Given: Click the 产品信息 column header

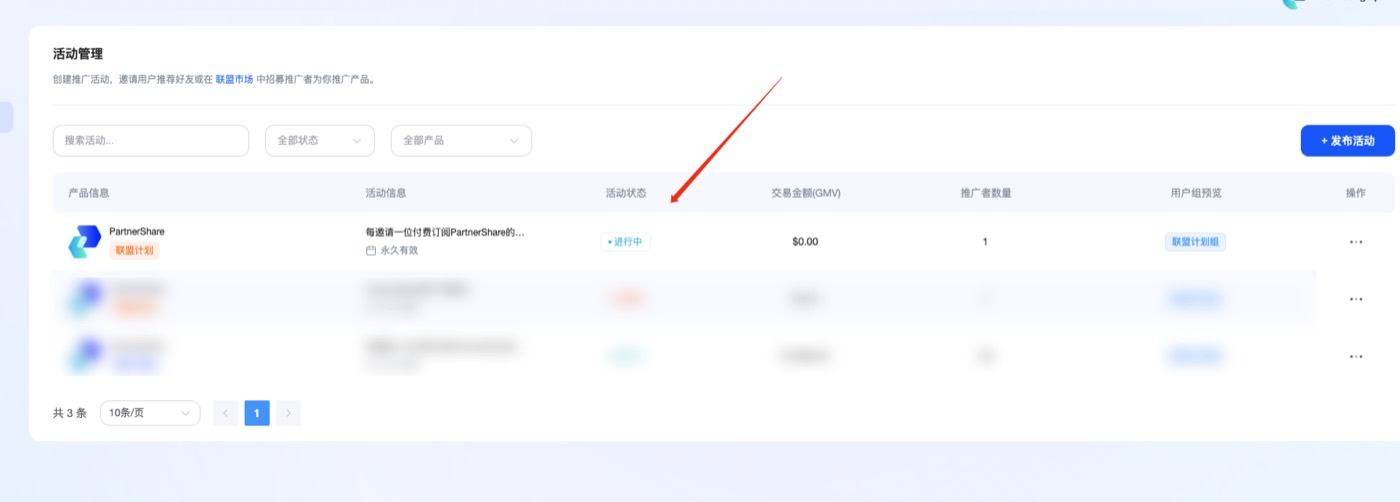Looking at the screenshot, I should tap(89, 193).
